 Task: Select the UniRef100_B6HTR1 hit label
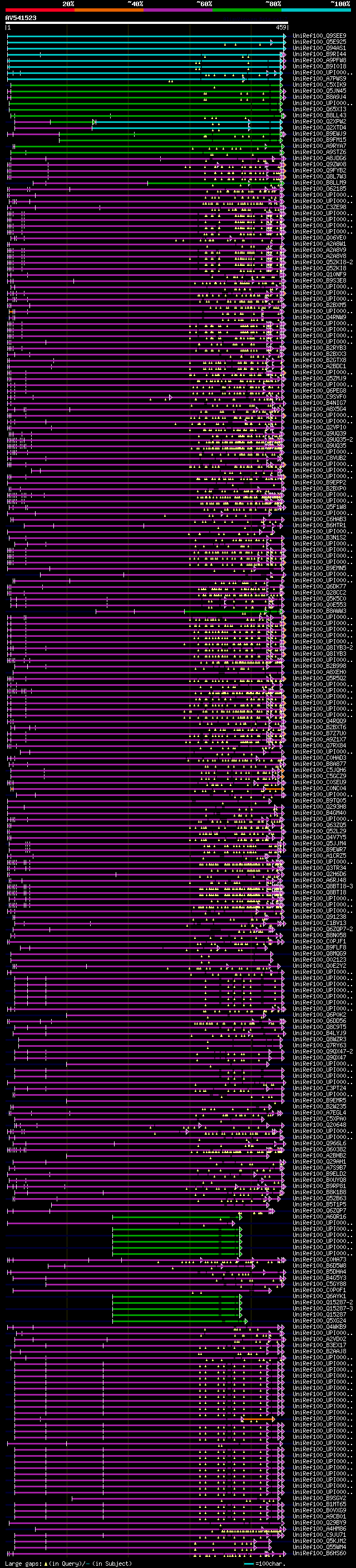[x=319, y=525]
